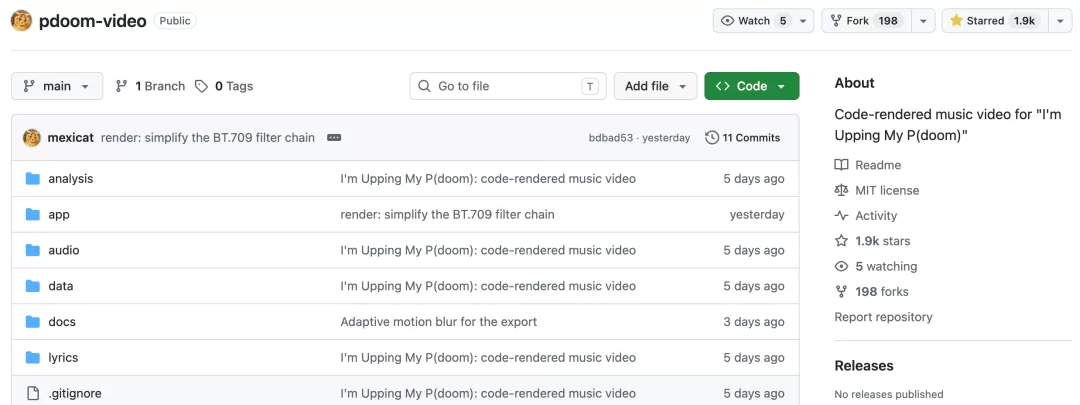
Task: Open the MIT license link
Action: [877, 191]
